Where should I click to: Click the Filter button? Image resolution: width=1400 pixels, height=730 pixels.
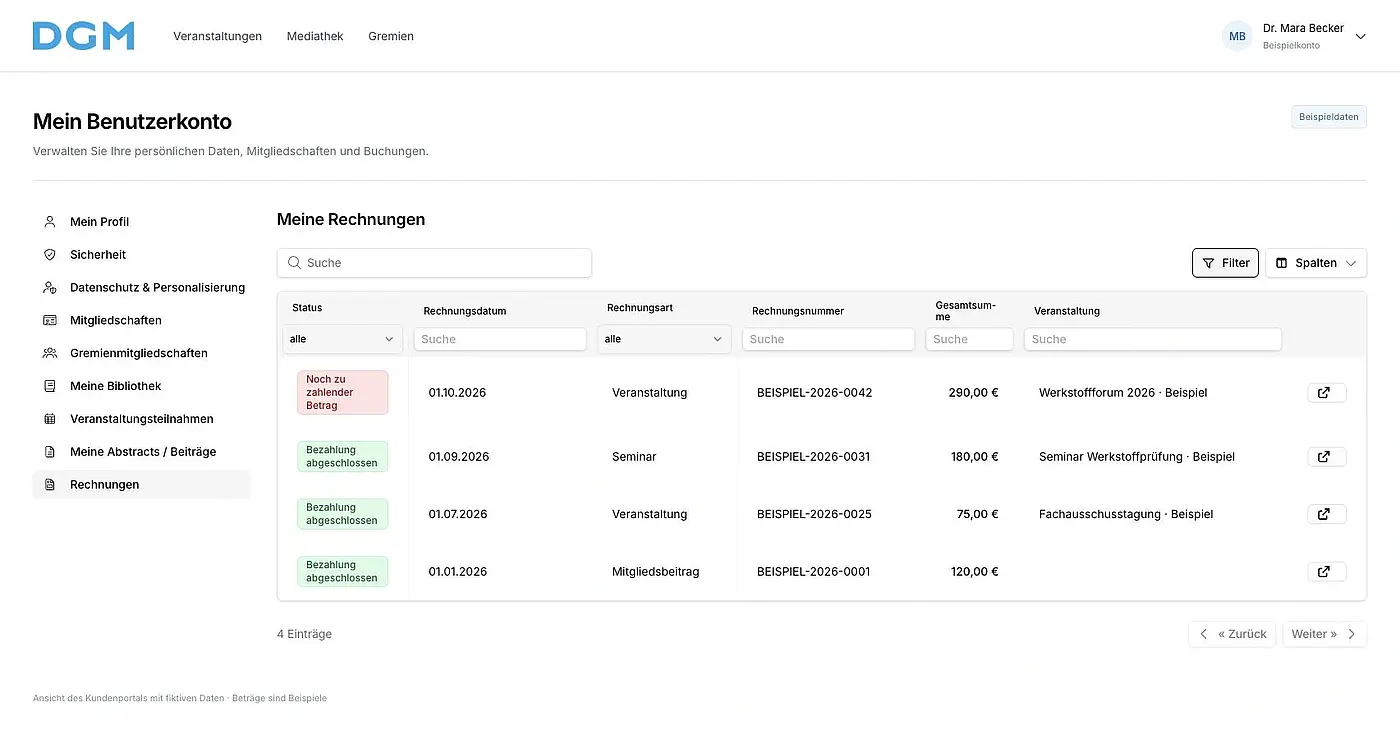click(1225, 263)
